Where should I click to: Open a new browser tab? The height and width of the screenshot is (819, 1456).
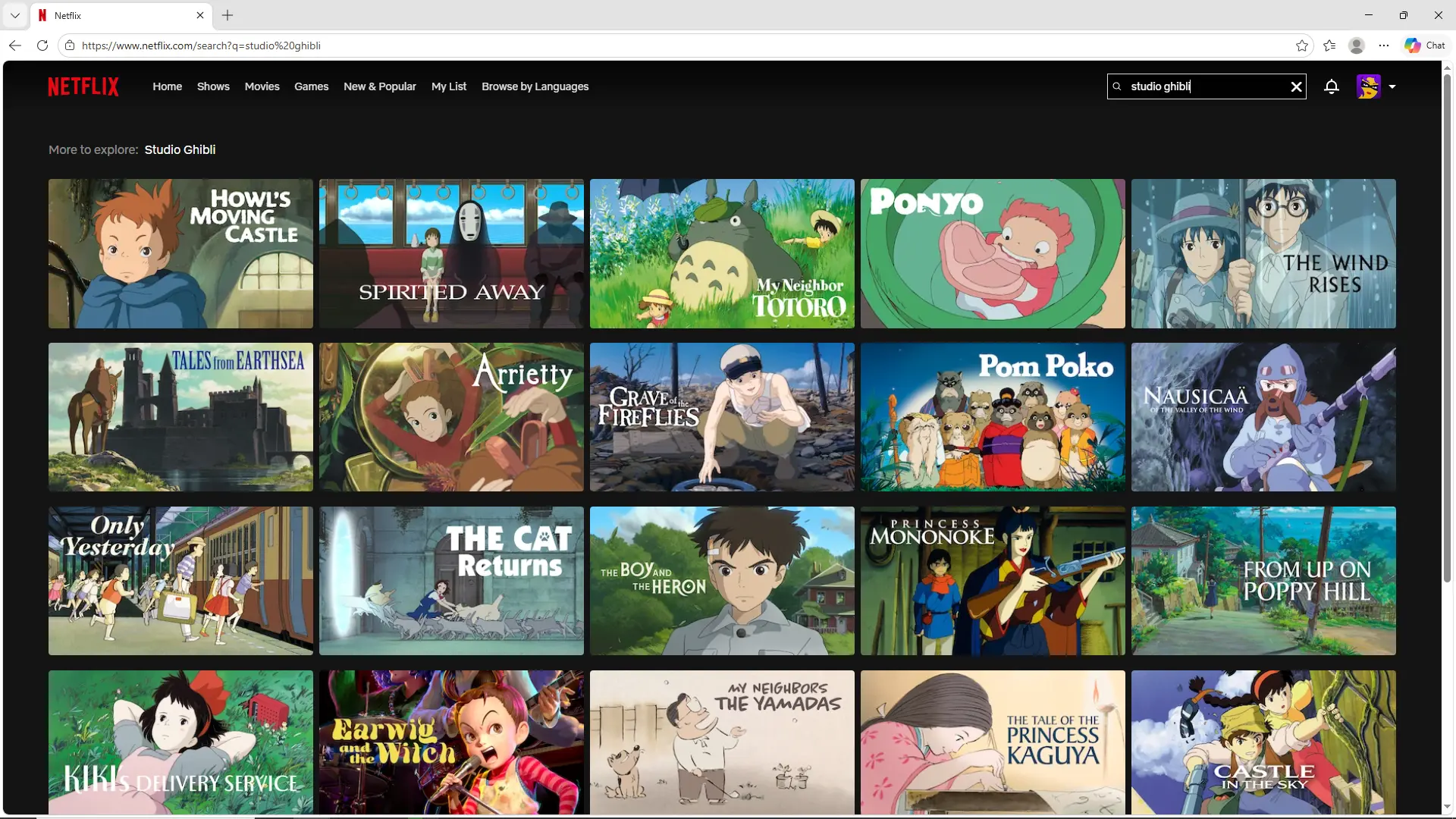click(227, 15)
